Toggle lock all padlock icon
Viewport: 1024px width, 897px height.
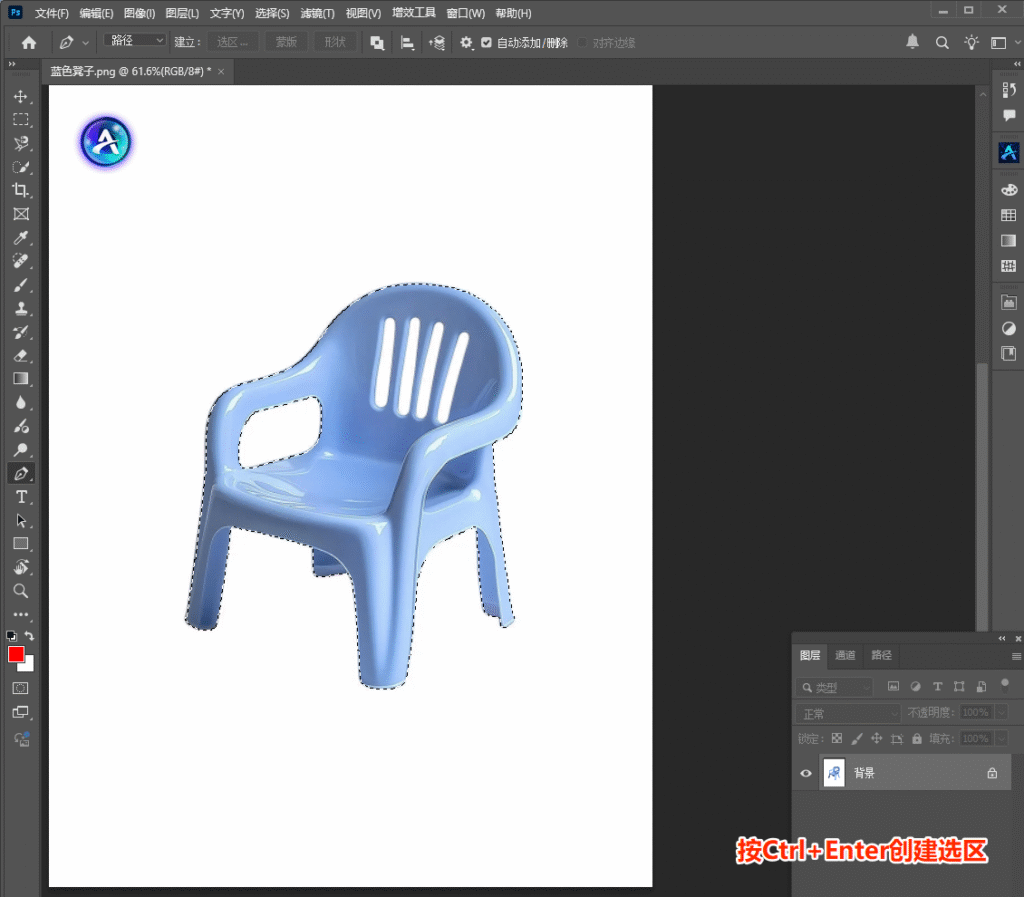(x=917, y=738)
